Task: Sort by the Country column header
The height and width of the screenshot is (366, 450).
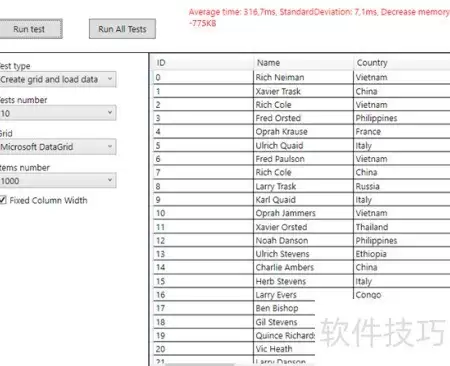Action: [402, 63]
